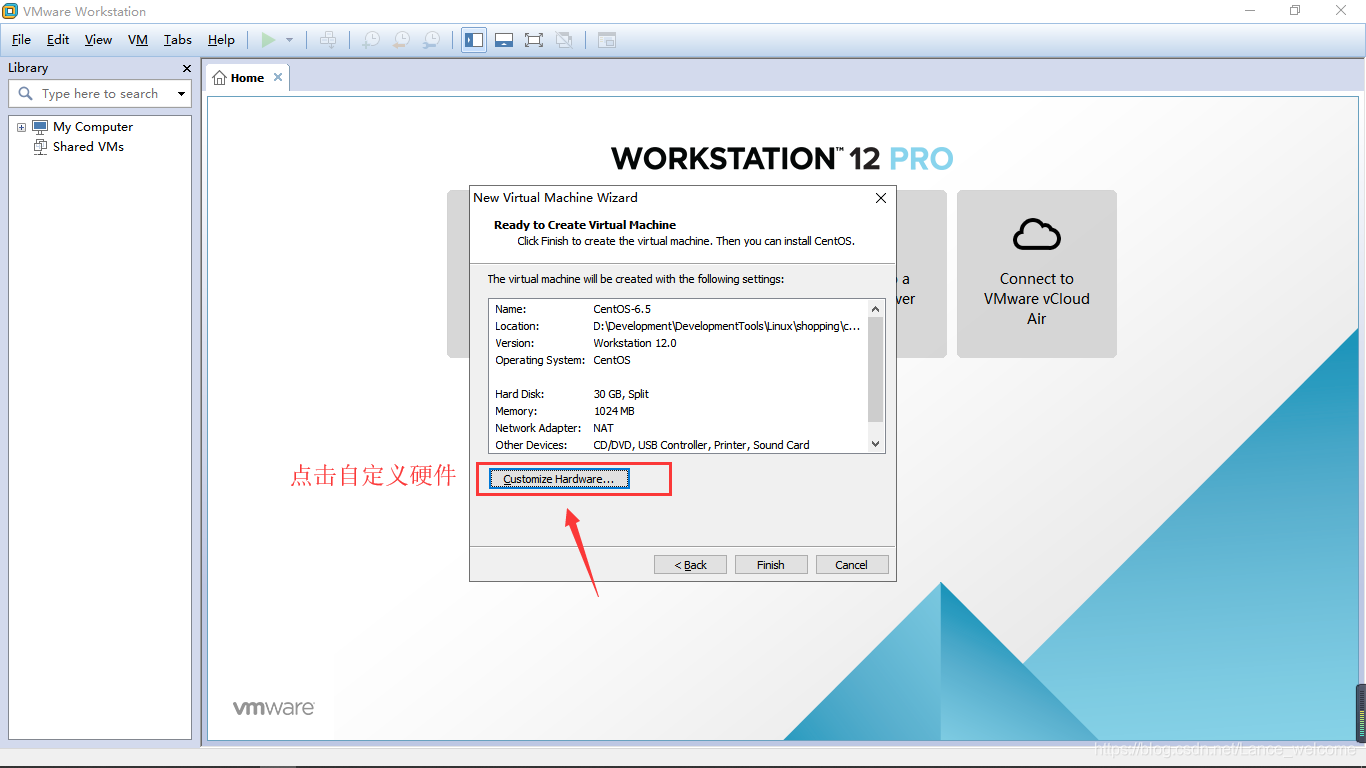Click Connect to VMware vCloud Air tile

coord(1037,274)
